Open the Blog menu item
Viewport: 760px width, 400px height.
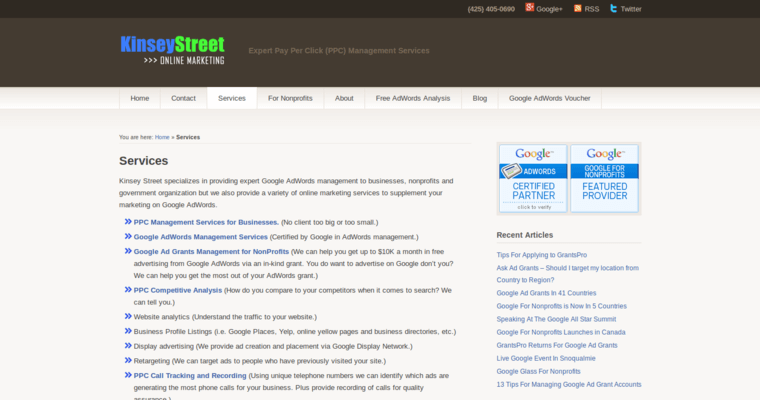pos(480,98)
